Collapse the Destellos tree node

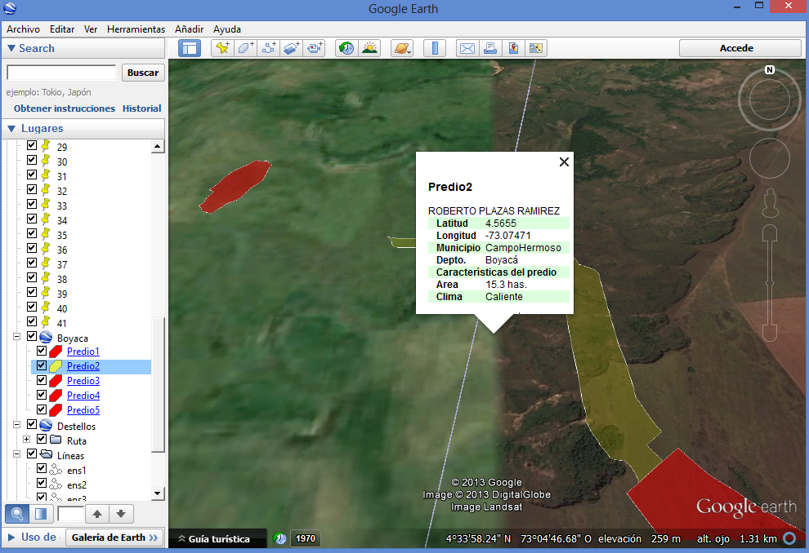click(17, 425)
